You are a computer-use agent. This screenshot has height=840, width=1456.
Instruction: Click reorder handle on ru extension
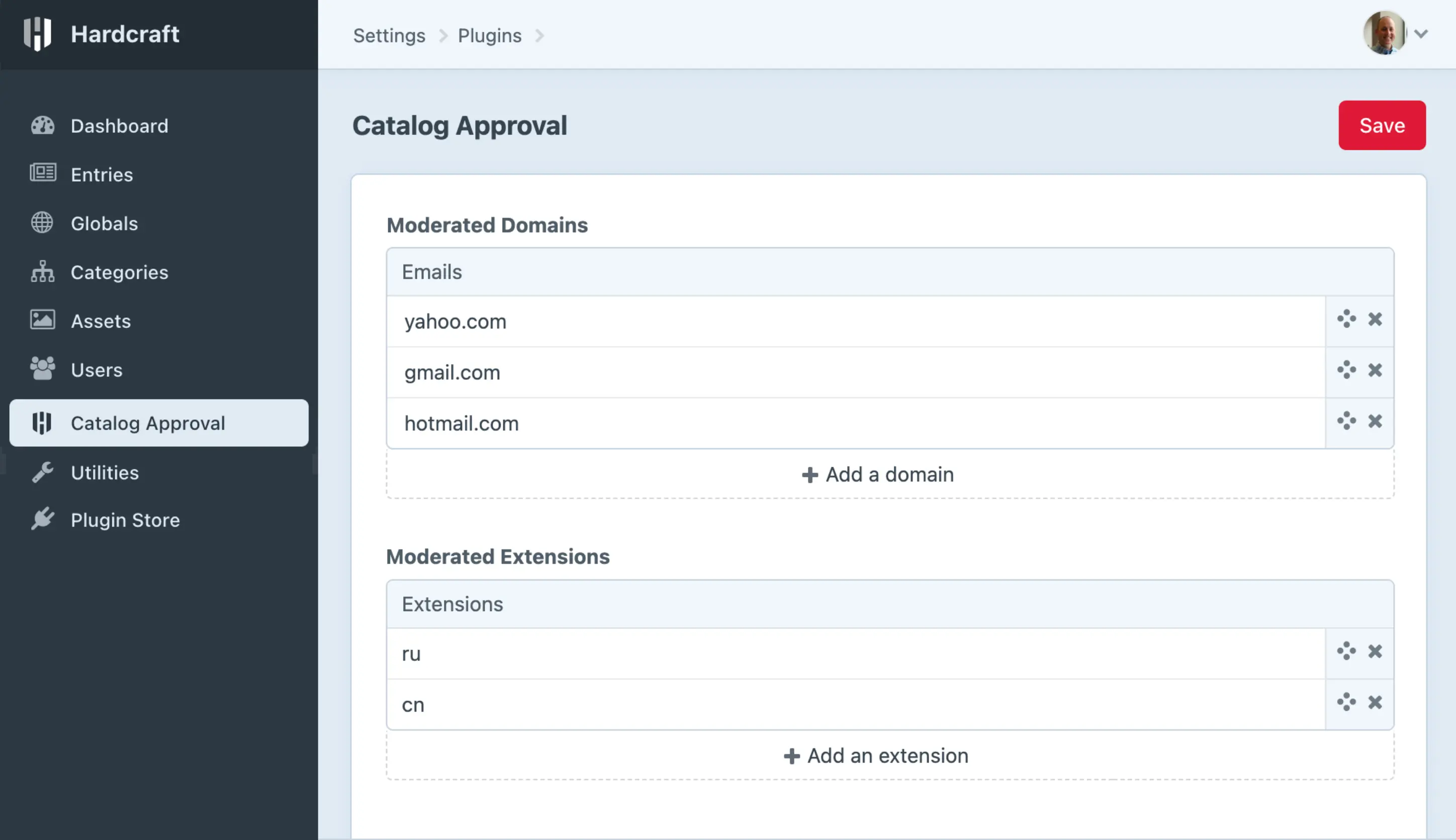tap(1346, 651)
